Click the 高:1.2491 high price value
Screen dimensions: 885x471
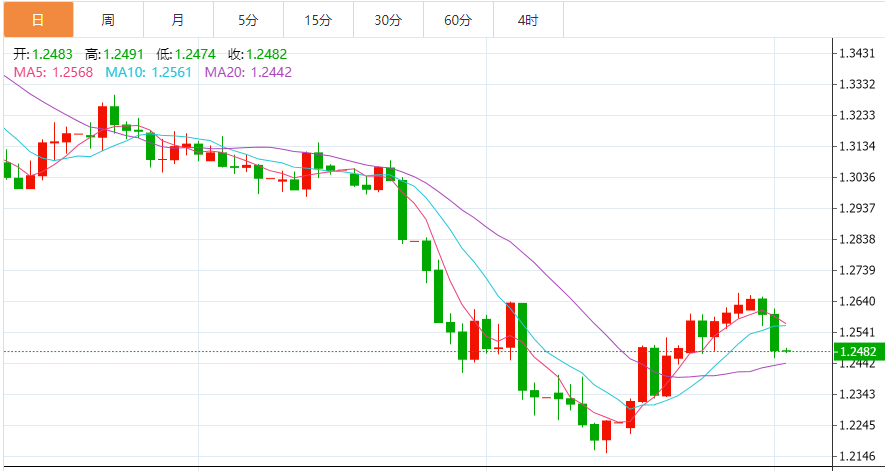pos(114,55)
